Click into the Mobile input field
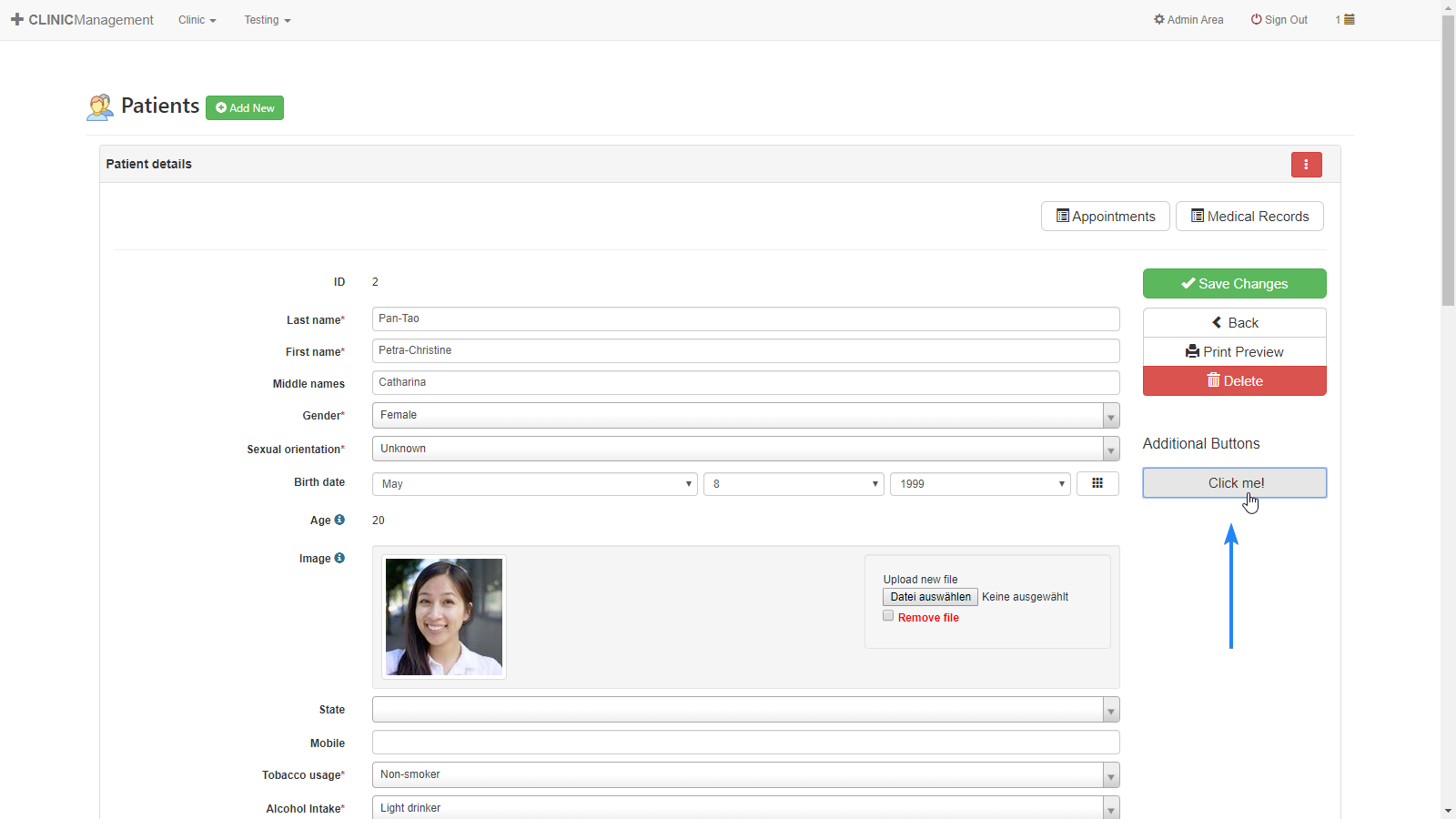The height and width of the screenshot is (819, 1456). coord(745,743)
